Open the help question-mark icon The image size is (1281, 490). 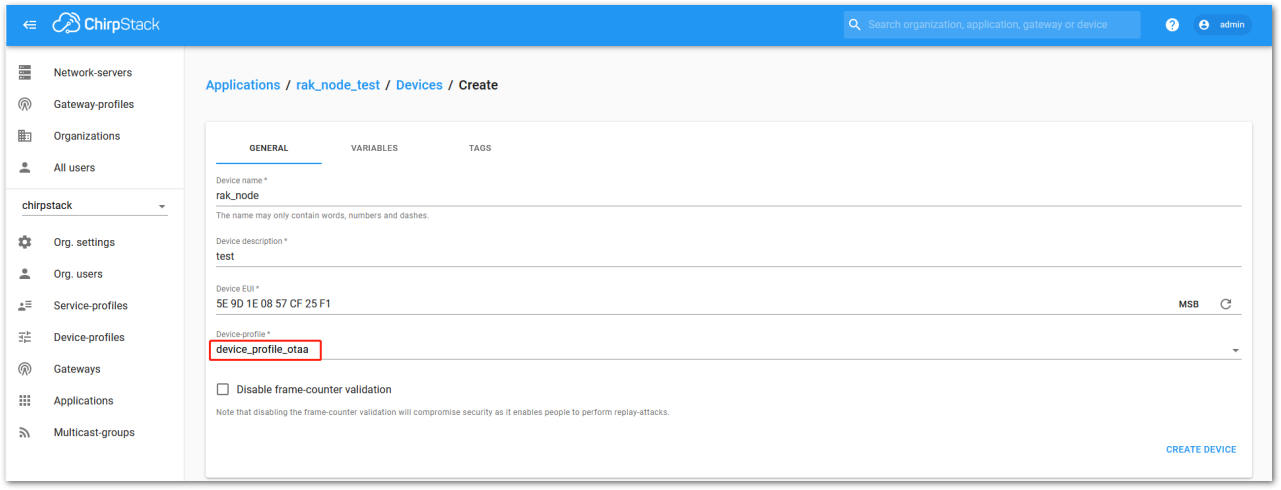[1172, 25]
